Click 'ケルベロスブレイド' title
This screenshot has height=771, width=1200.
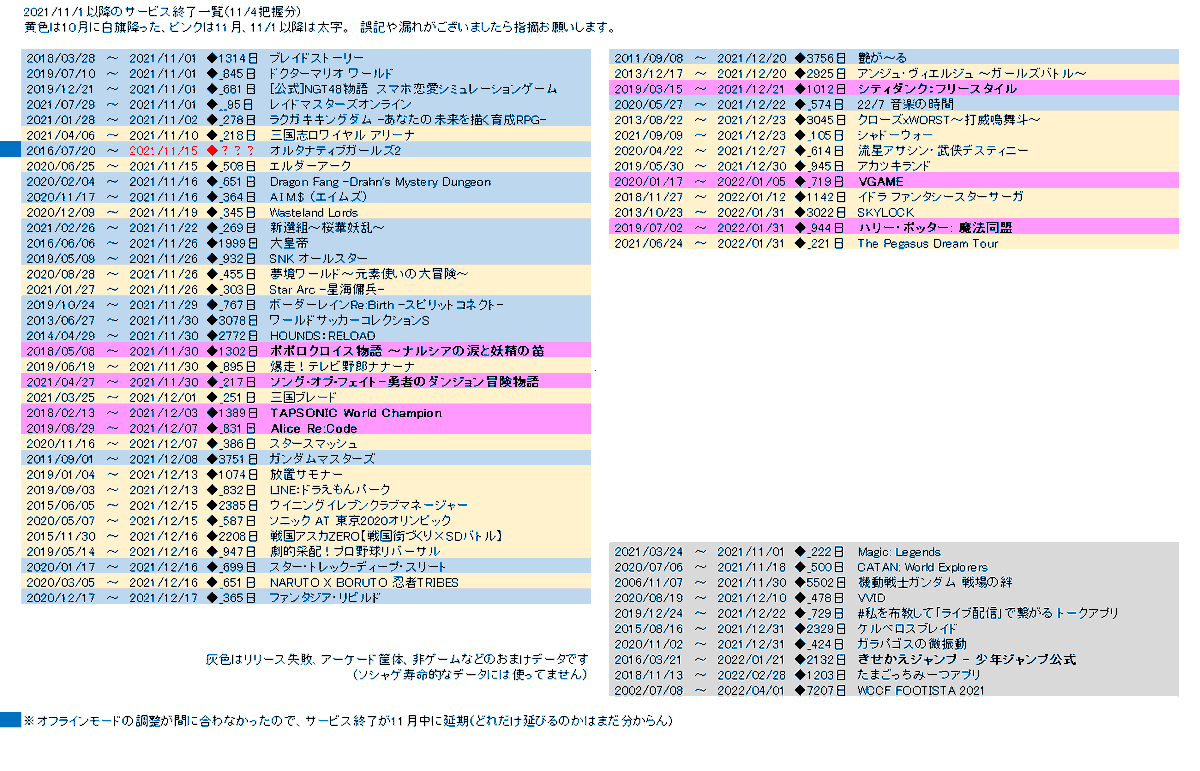coord(907,629)
